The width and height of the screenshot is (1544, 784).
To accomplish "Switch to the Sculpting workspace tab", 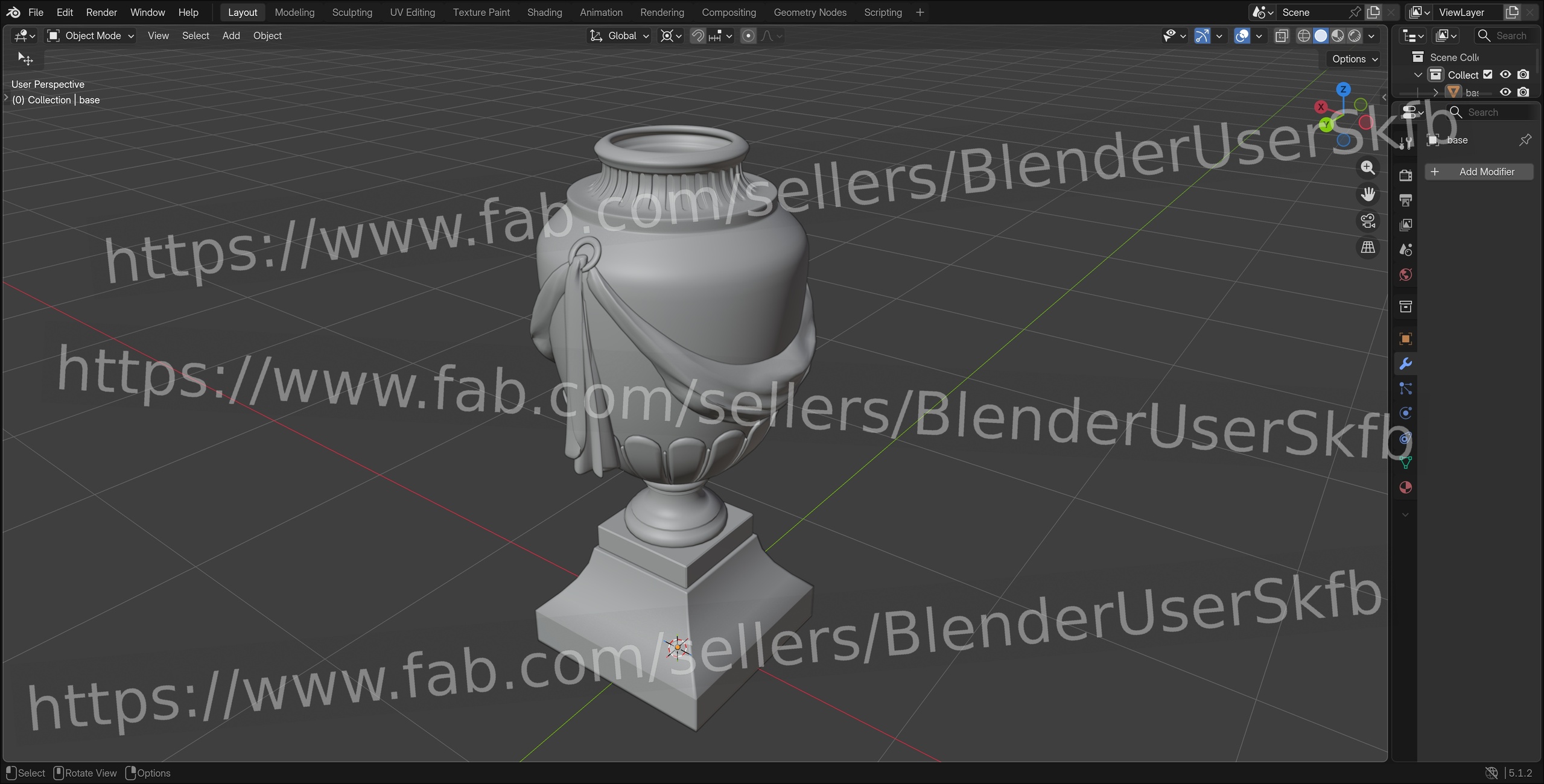I will click(x=352, y=12).
